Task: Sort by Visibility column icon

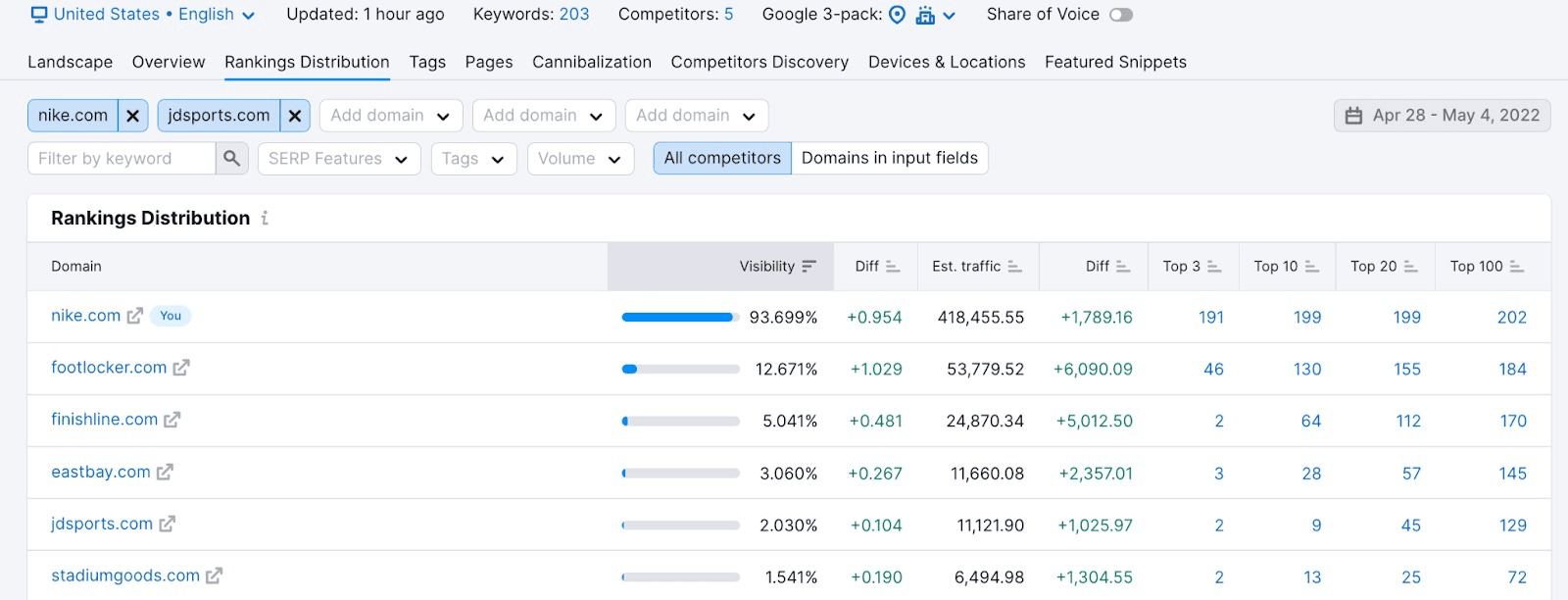Action: pyautogui.click(x=808, y=267)
